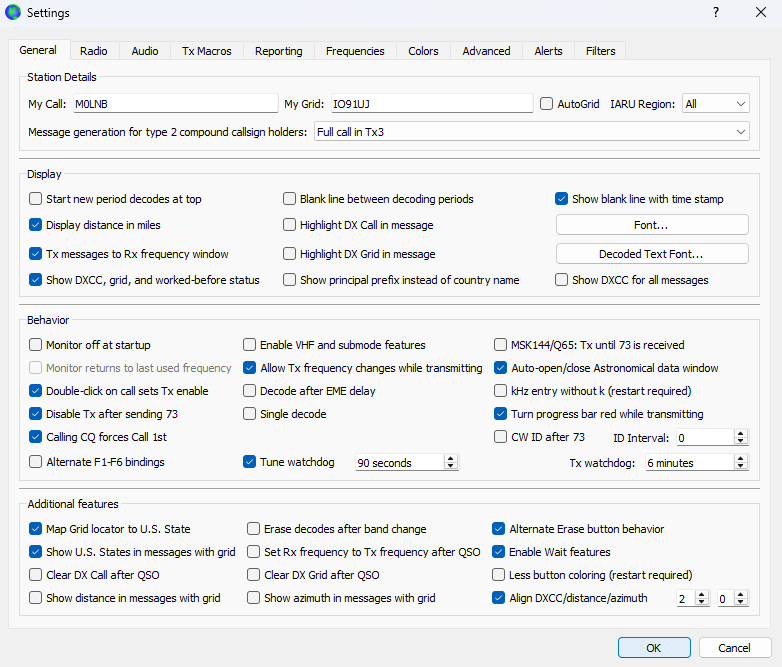This screenshot has height=667, width=782.
Task: Open the Tx Macros tab
Action: tap(206, 51)
